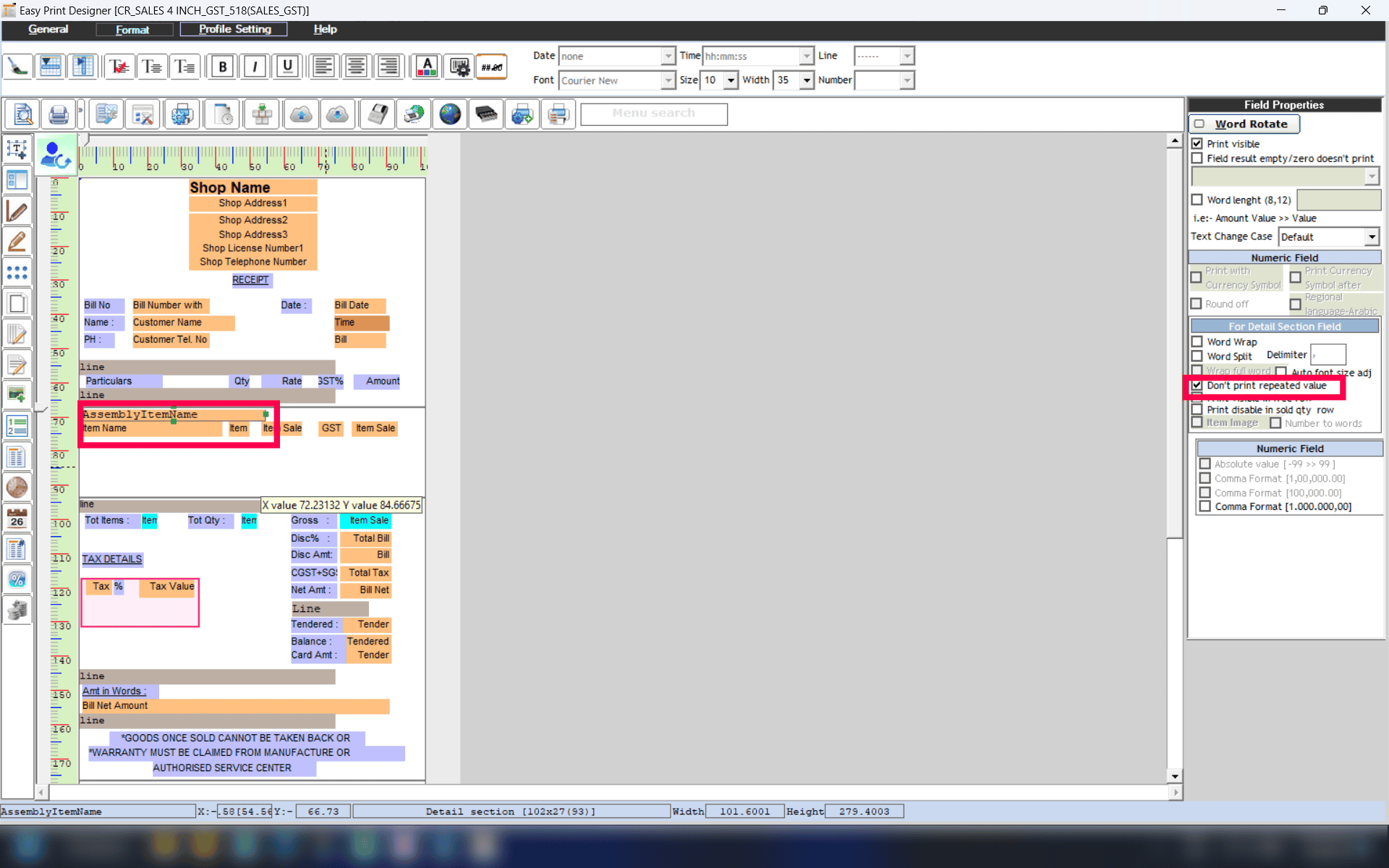Image resolution: width=1389 pixels, height=868 pixels.
Task: Open print preview magnifier icon
Action: tap(22, 114)
